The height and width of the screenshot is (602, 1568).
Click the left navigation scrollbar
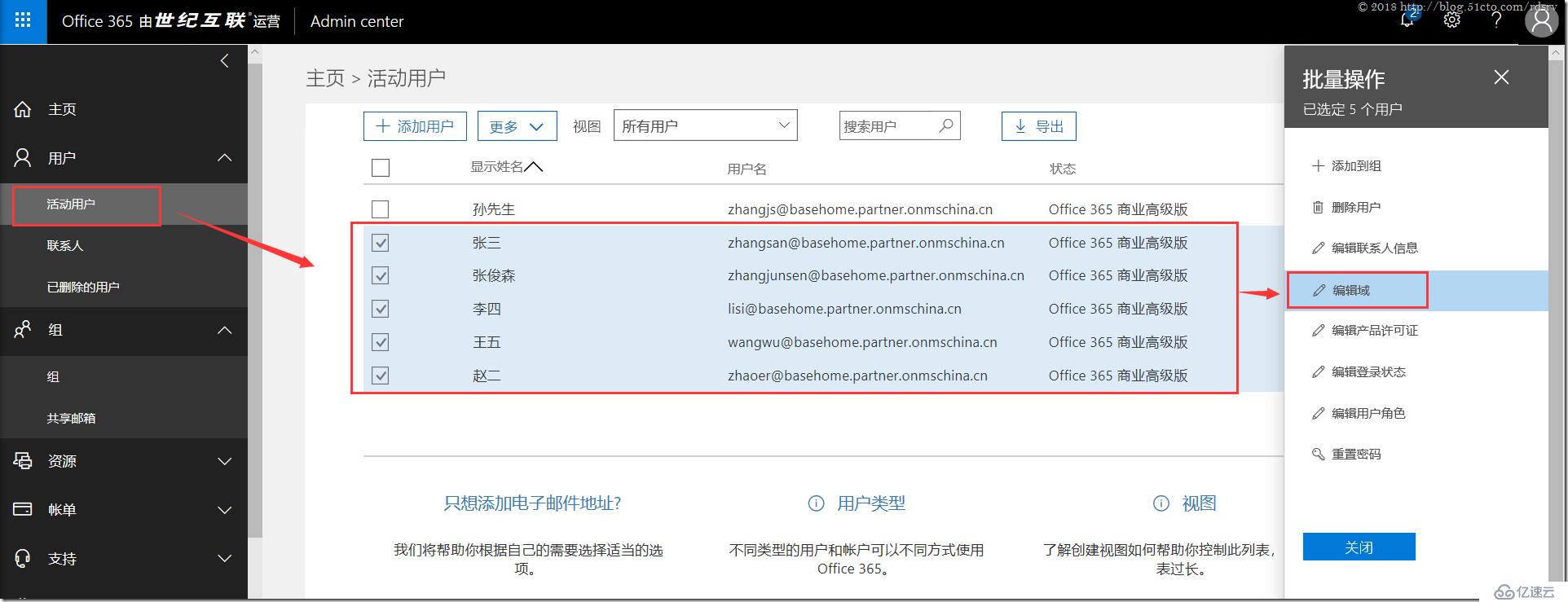click(255, 301)
